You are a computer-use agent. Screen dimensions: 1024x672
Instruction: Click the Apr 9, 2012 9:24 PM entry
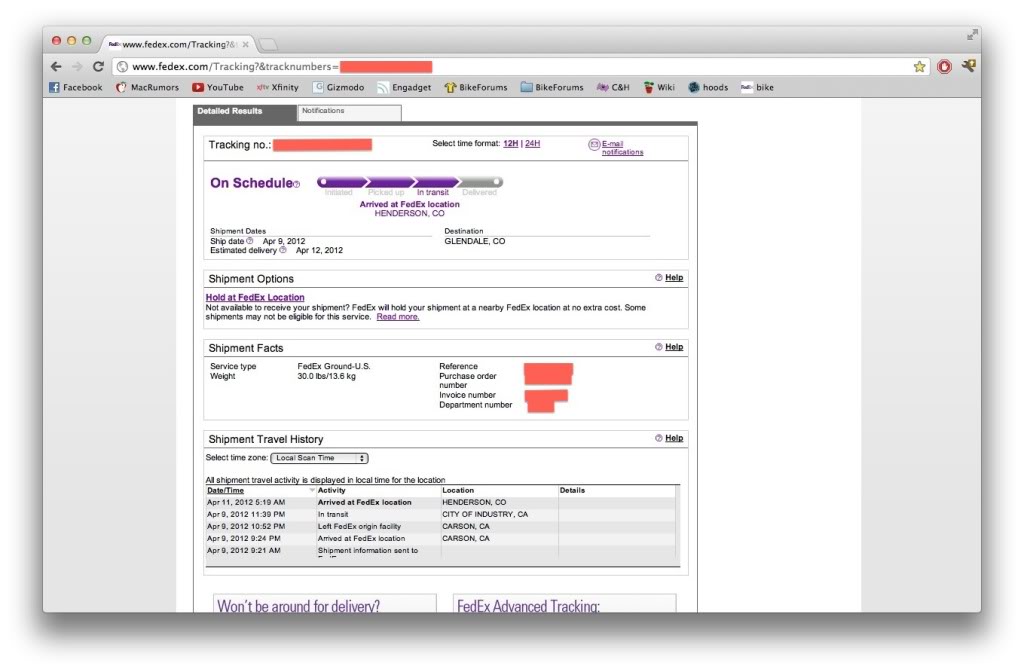point(244,539)
